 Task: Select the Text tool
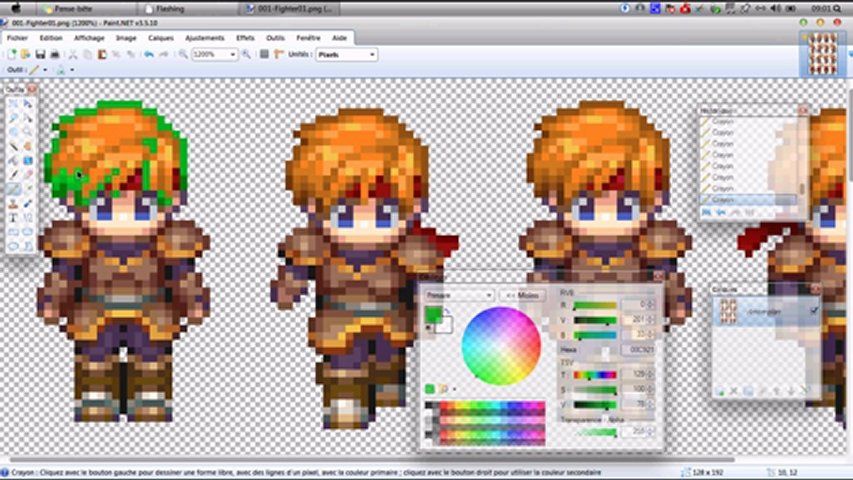pos(13,218)
